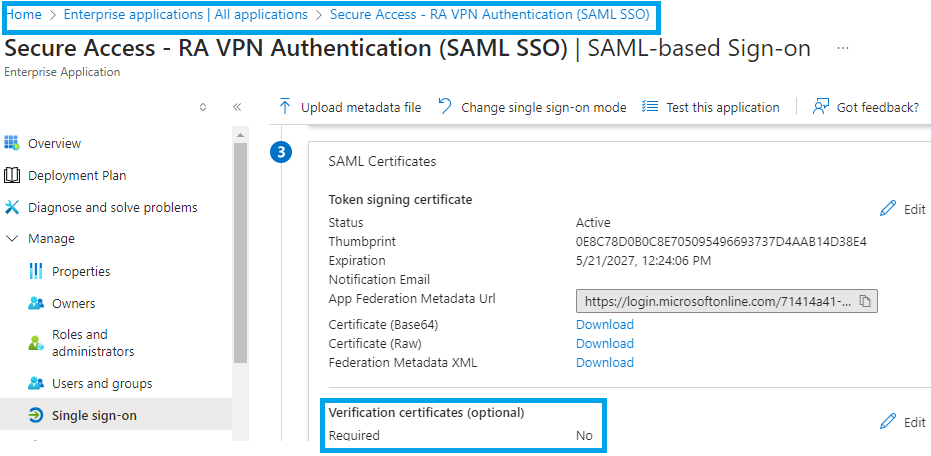Select Diagnose and solve problems

113,207
